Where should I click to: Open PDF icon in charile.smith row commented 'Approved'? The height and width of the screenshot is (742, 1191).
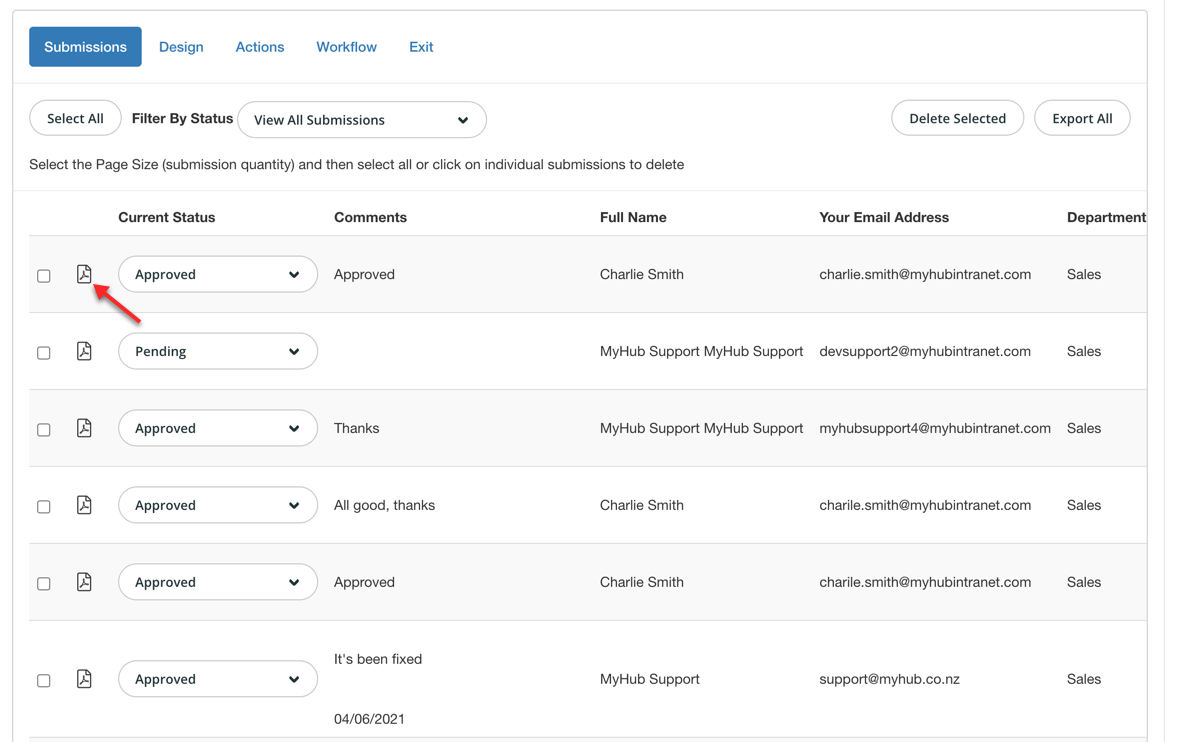pos(84,582)
